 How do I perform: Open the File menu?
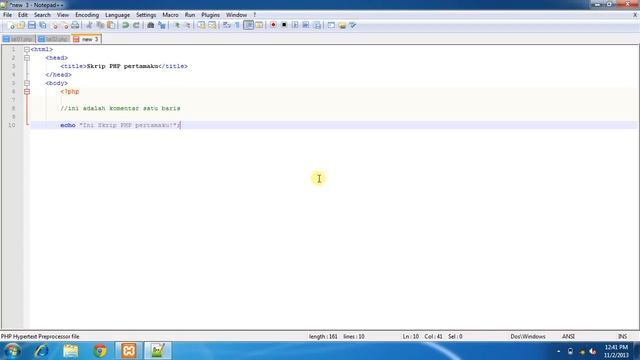tap(7, 15)
